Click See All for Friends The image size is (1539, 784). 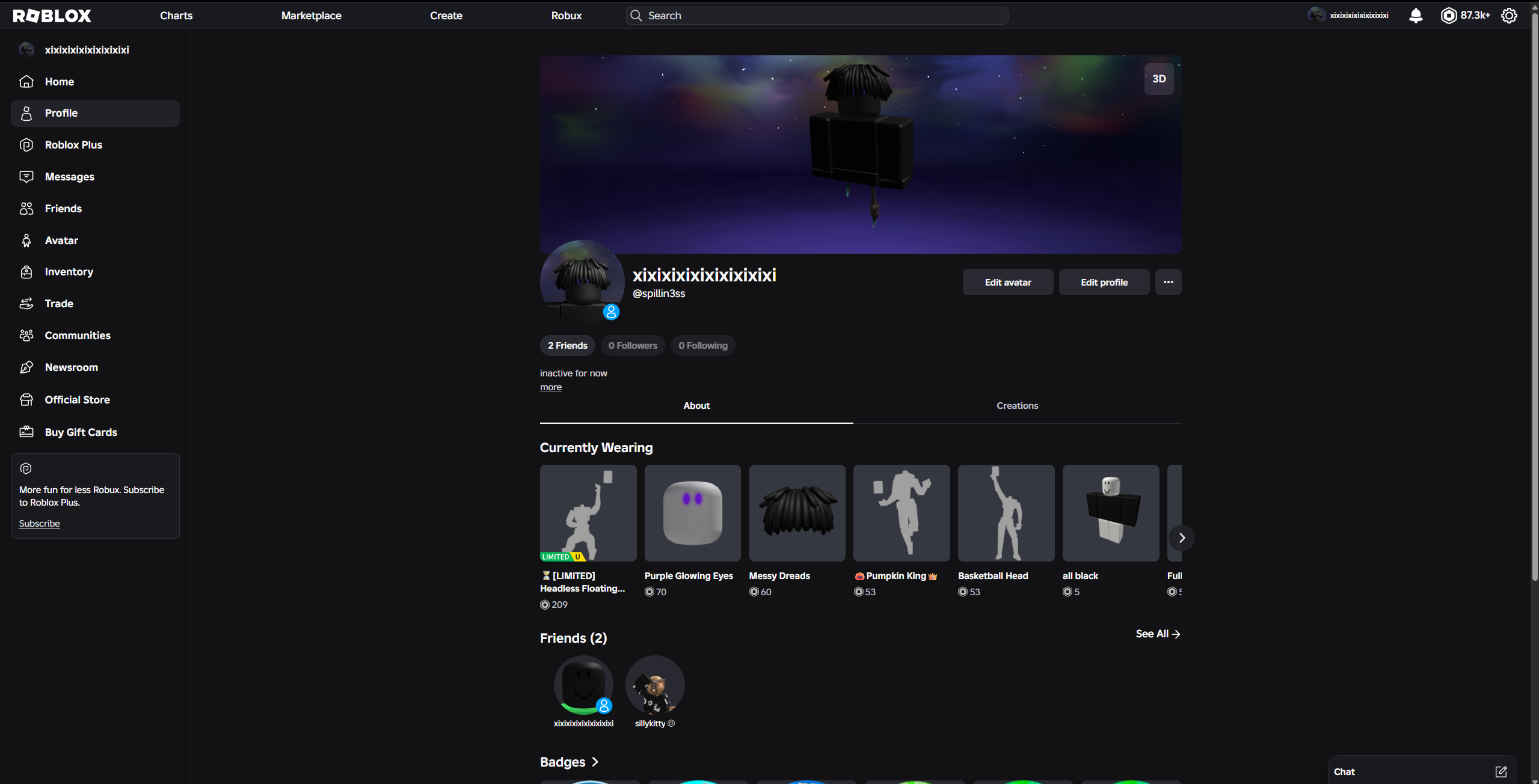pos(1158,634)
